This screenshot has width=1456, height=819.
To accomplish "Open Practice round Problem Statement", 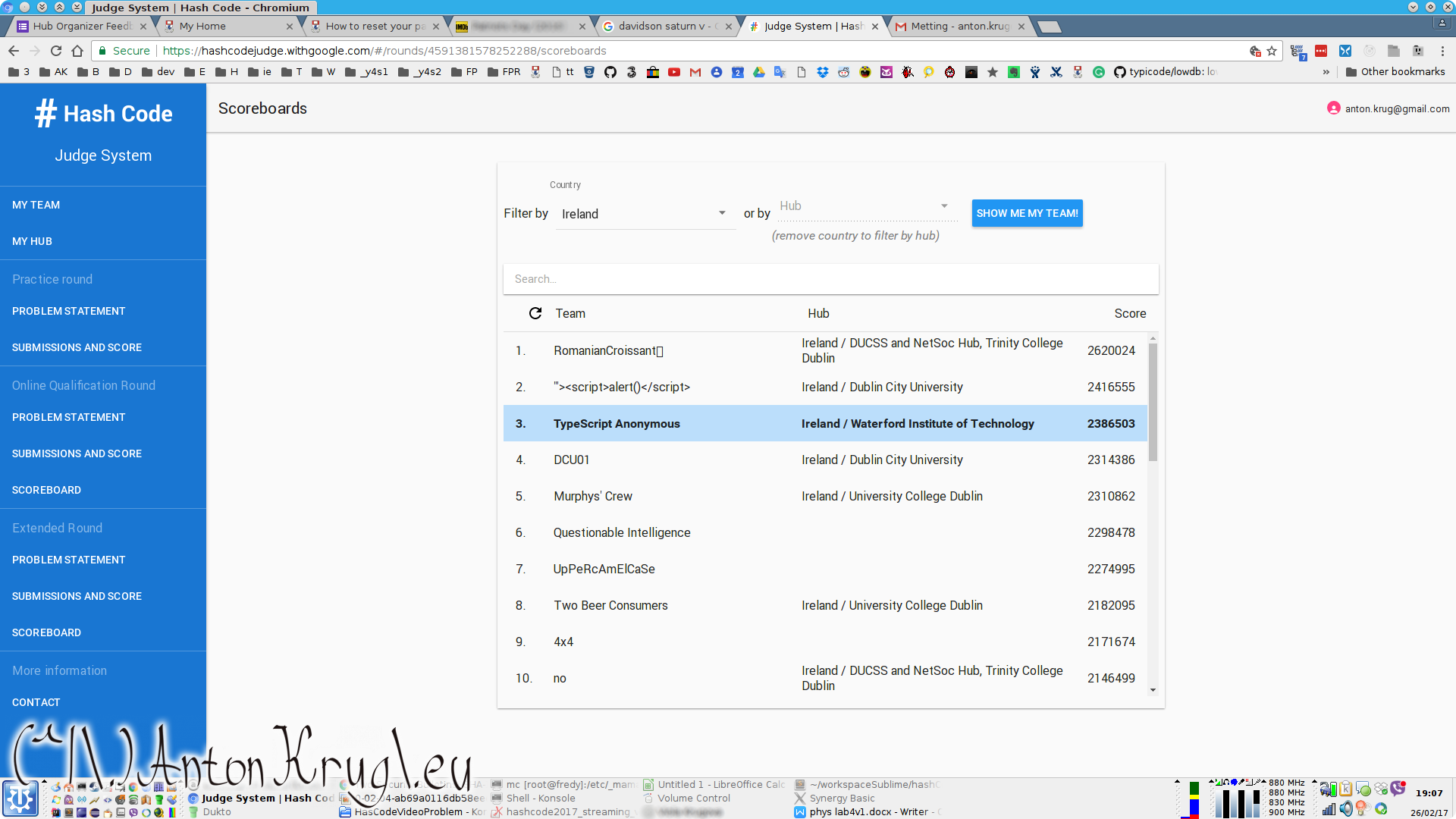I will click(103, 311).
